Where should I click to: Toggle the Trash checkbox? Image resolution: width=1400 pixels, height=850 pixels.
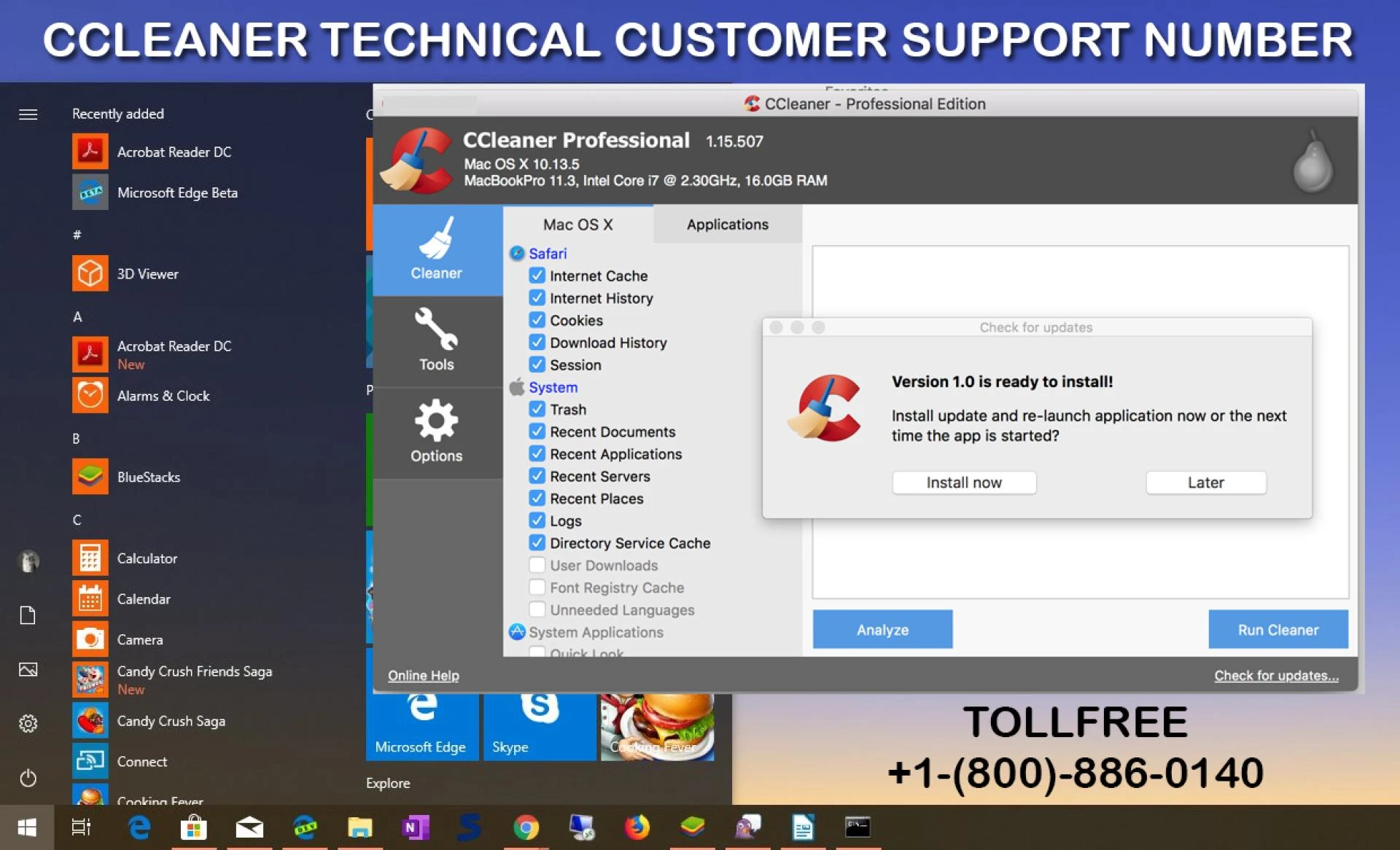coord(537,409)
